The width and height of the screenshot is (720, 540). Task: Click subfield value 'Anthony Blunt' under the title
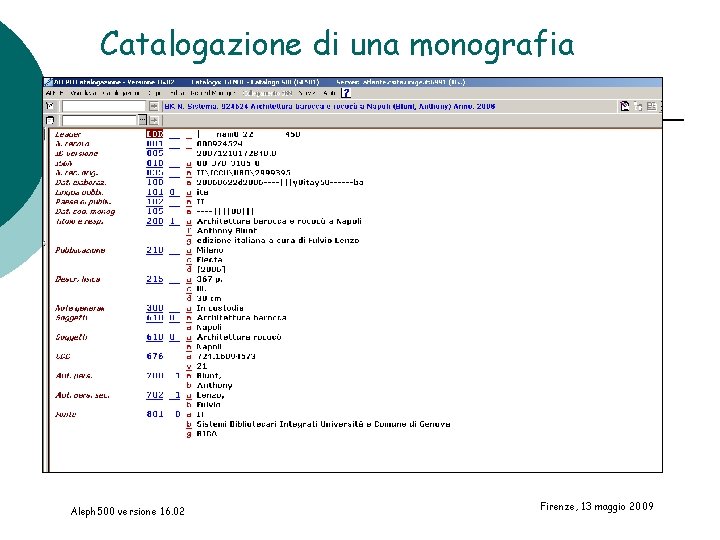click(227, 231)
